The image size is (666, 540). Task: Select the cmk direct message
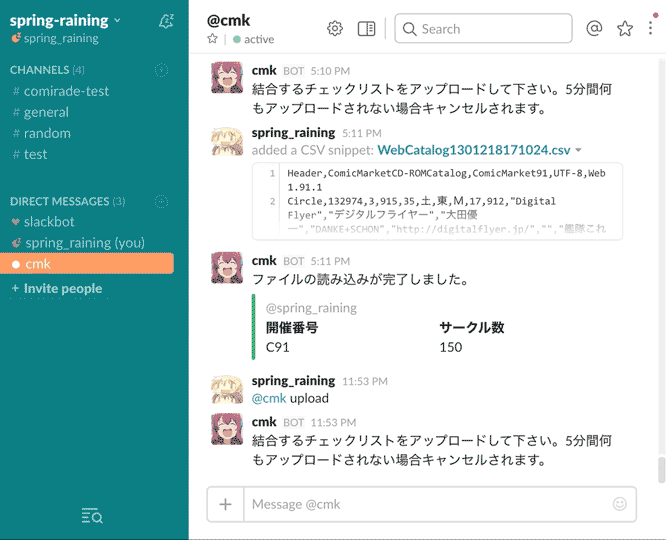pos(87,264)
